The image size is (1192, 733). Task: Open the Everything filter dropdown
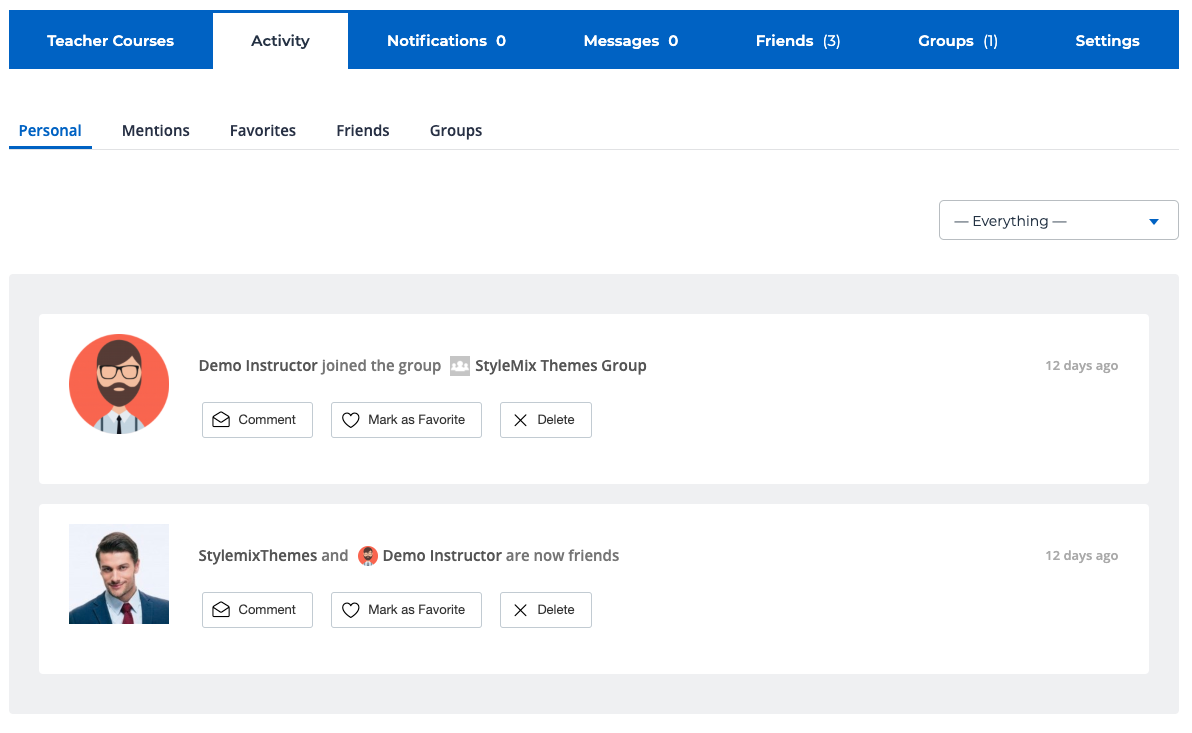pyautogui.click(x=1058, y=221)
